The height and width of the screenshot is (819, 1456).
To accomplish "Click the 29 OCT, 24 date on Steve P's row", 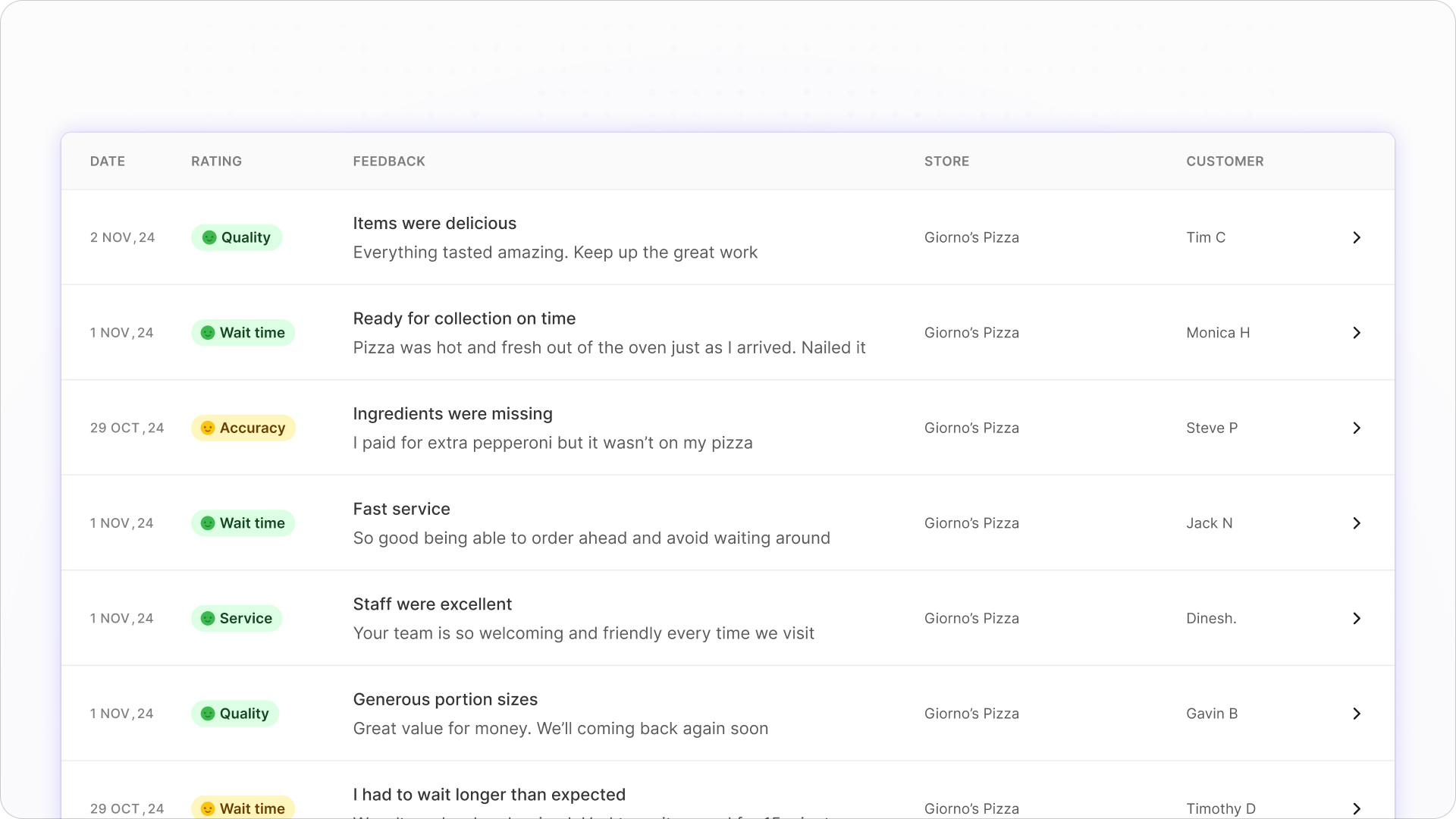I will click(x=127, y=428).
